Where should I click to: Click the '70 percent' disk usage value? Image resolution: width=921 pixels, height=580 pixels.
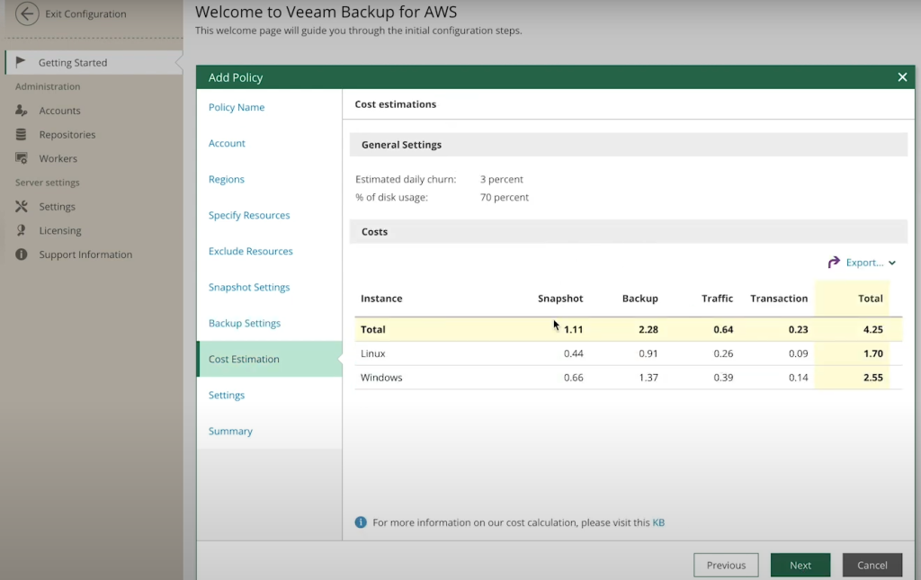[504, 197]
